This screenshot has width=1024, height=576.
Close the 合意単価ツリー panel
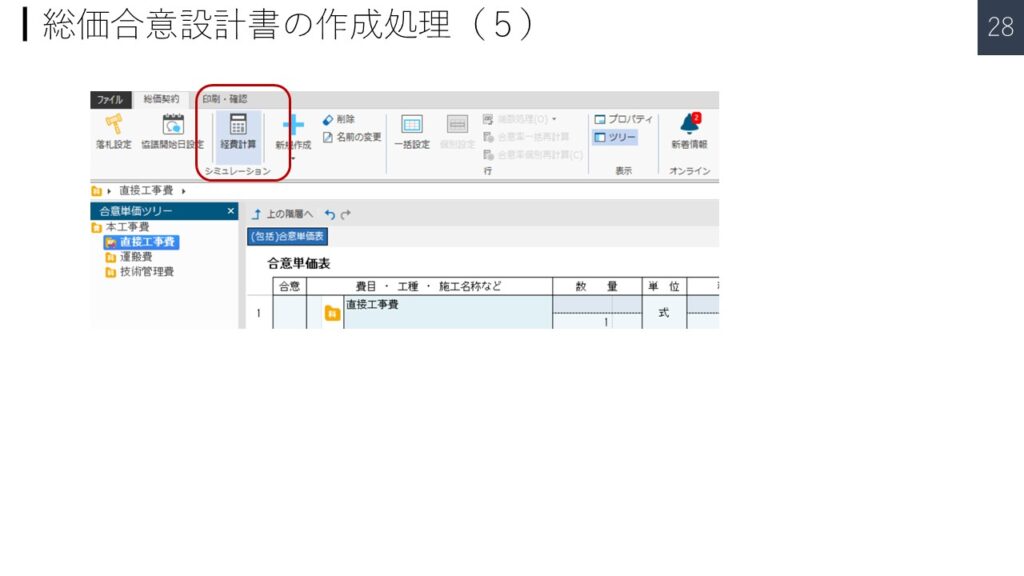[x=230, y=211]
